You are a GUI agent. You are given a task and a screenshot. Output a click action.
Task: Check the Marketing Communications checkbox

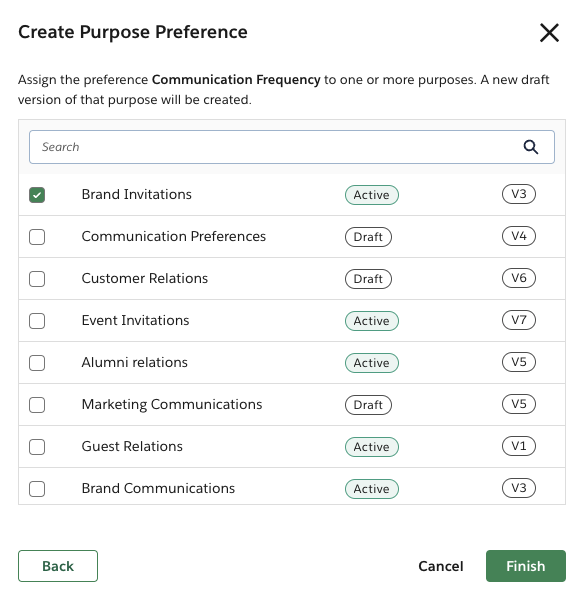pyautogui.click(x=37, y=405)
